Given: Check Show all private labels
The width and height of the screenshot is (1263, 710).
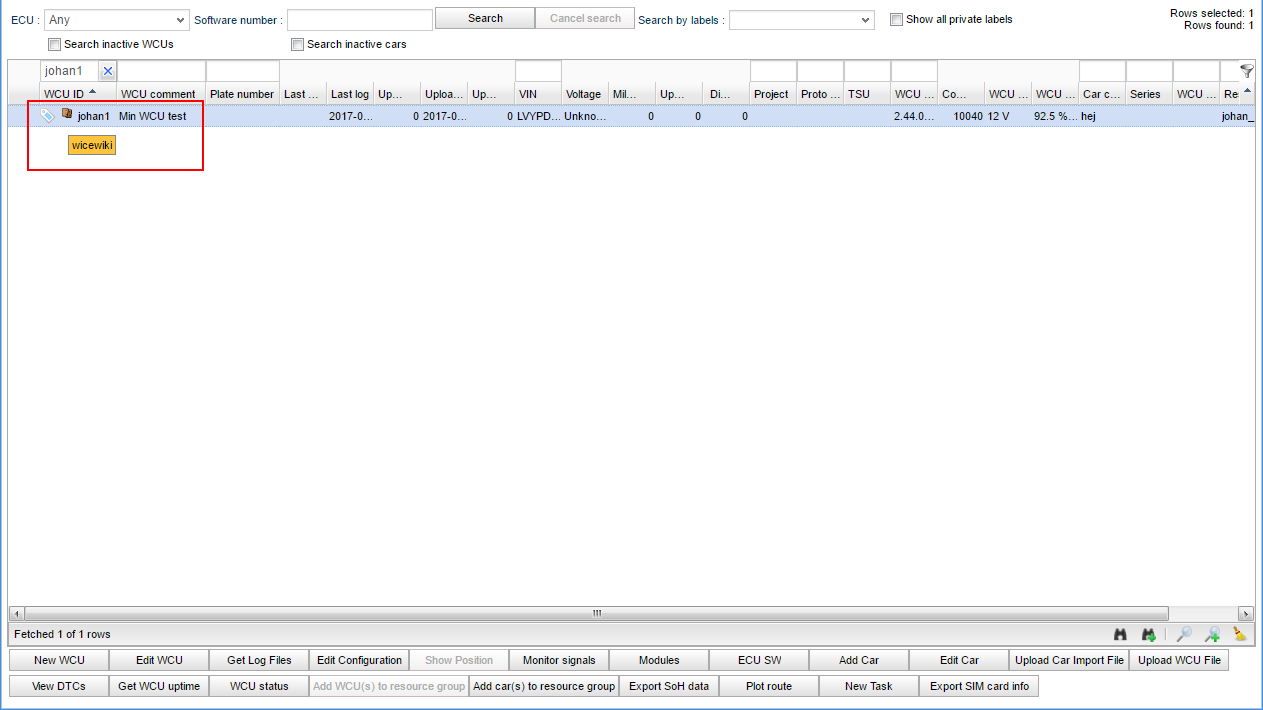Looking at the screenshot, I should [896, 19].
